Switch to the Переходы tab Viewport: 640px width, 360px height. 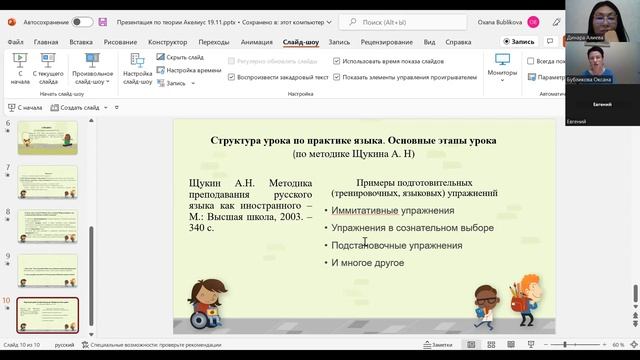[x=214, y=42]
